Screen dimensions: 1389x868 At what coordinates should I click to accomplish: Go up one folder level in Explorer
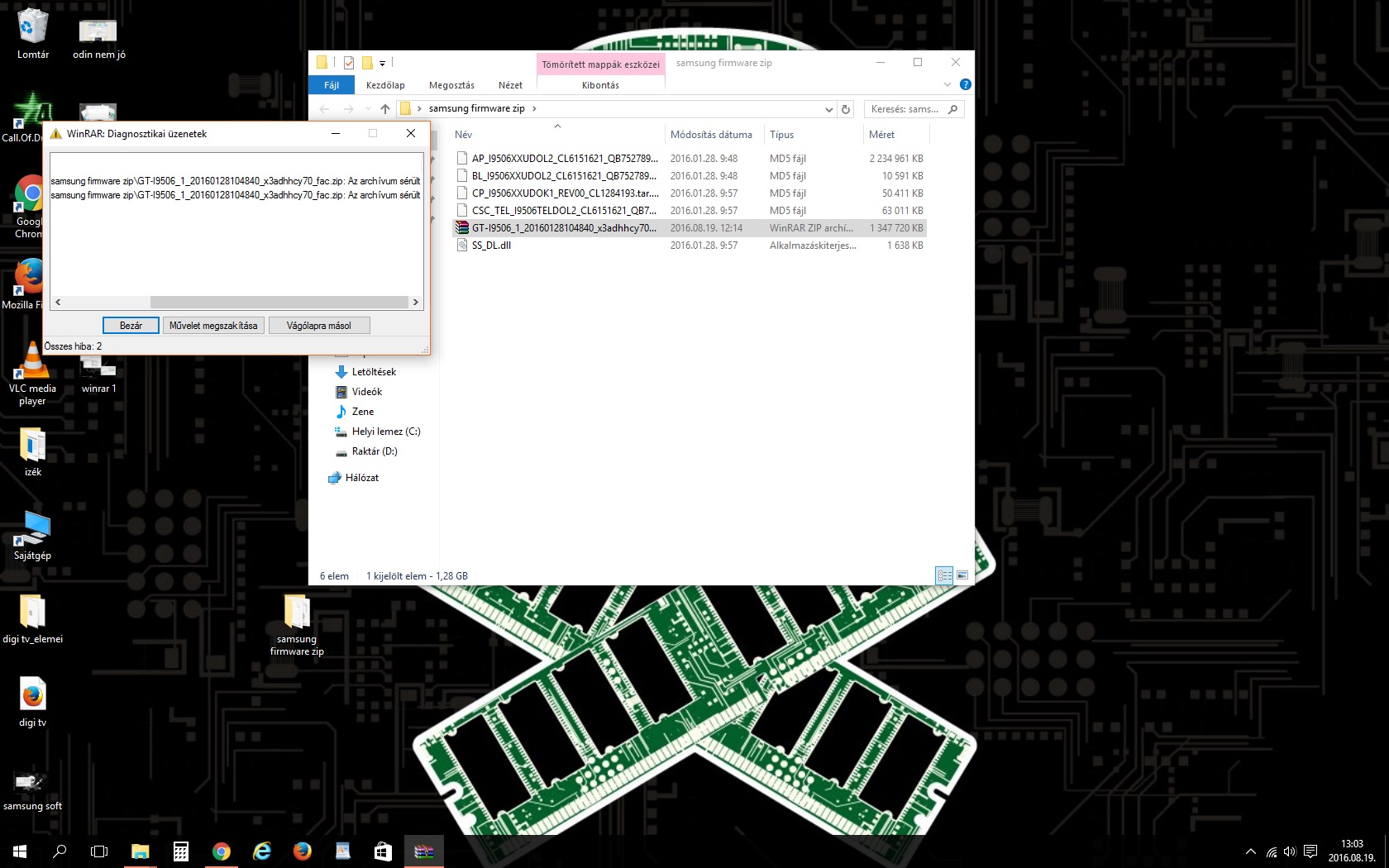(x=384, y=109)
